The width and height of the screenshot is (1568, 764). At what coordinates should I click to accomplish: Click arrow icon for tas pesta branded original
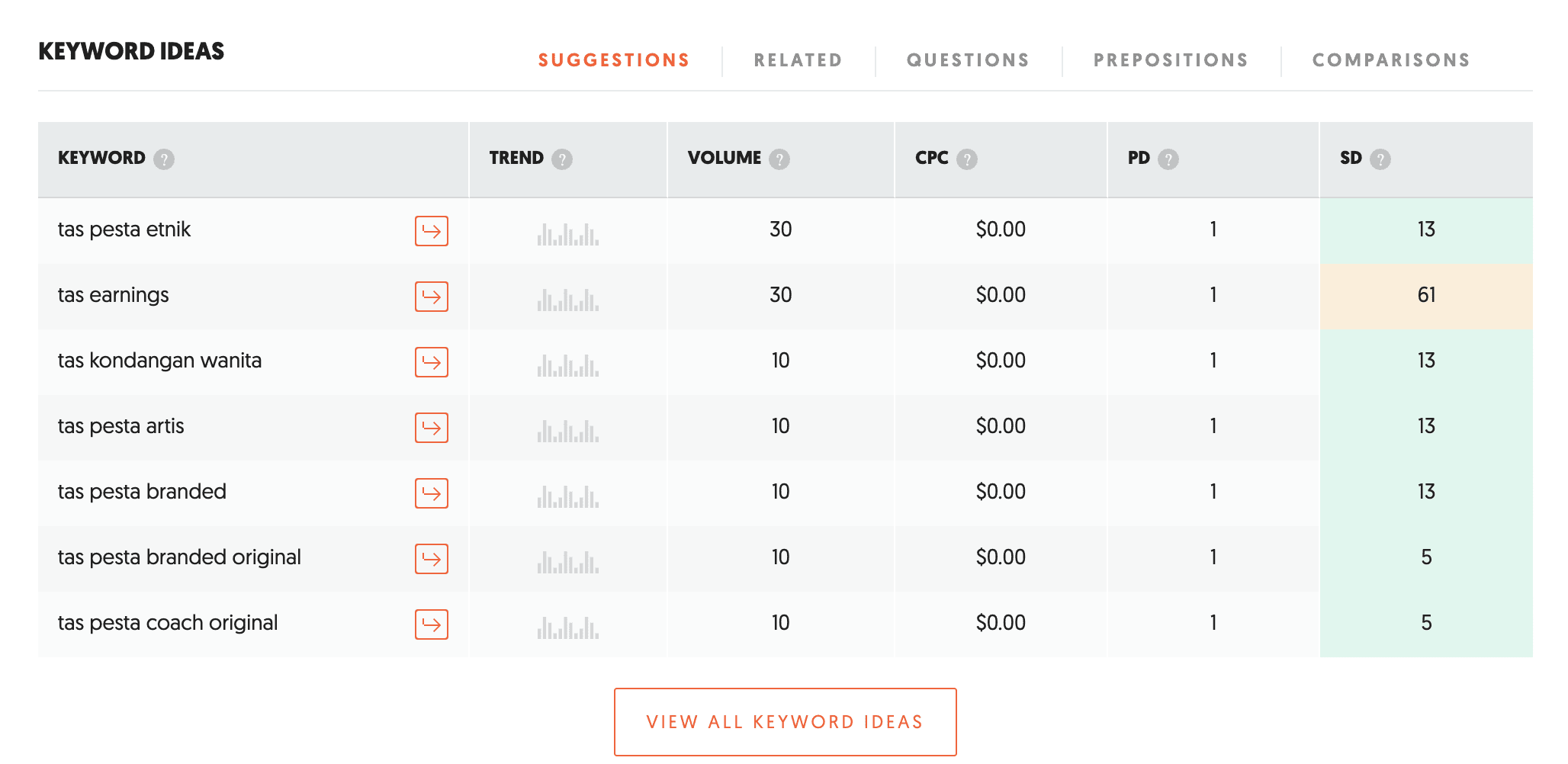(432, 559)
